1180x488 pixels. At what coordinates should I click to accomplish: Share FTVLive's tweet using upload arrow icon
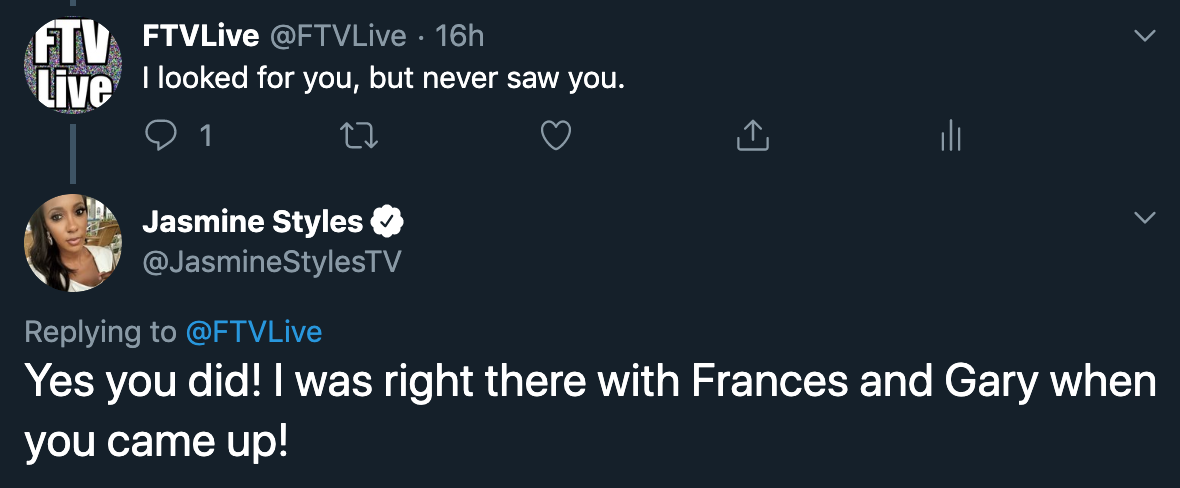(x=753, y=136)
